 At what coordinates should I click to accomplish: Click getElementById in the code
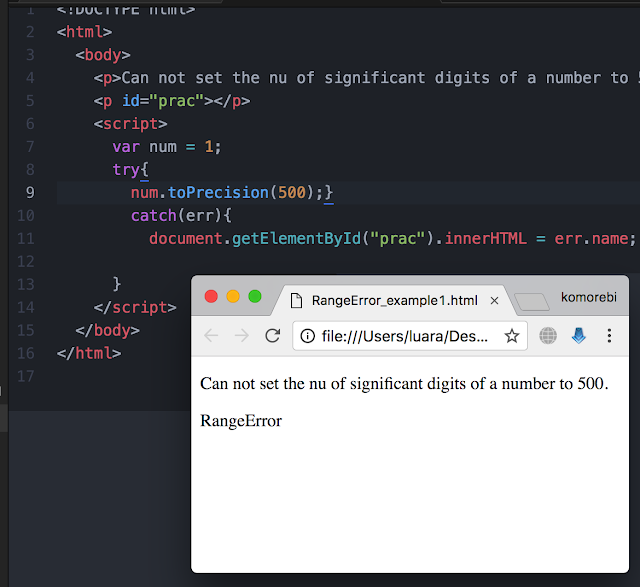tap(296, 238)
